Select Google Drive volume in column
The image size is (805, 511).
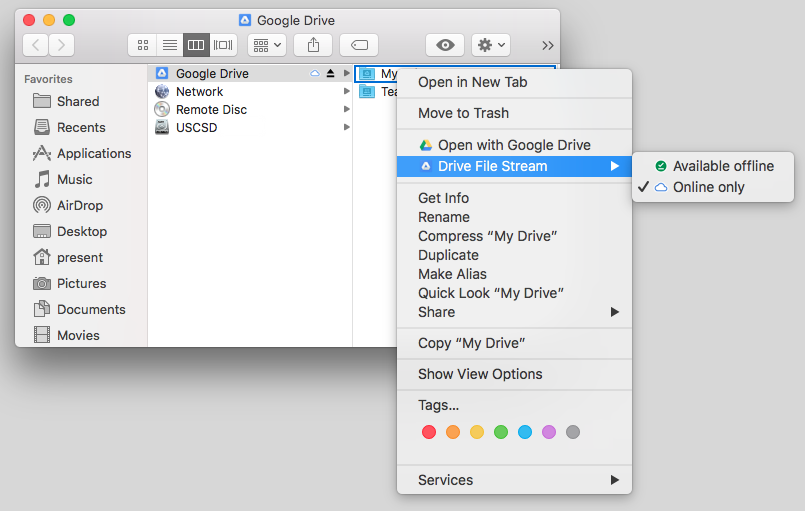click(x=250, y=73)
